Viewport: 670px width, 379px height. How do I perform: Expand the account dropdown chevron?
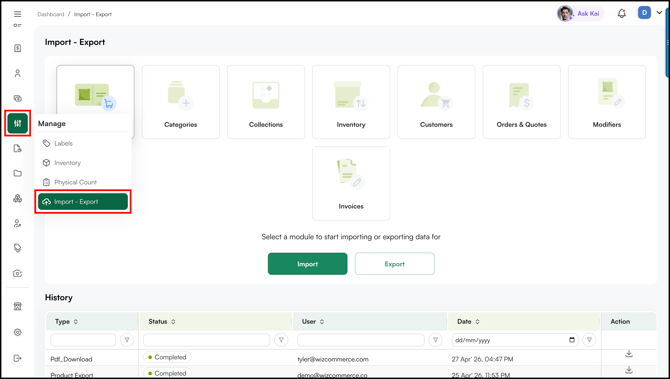[x=658, y=13]
